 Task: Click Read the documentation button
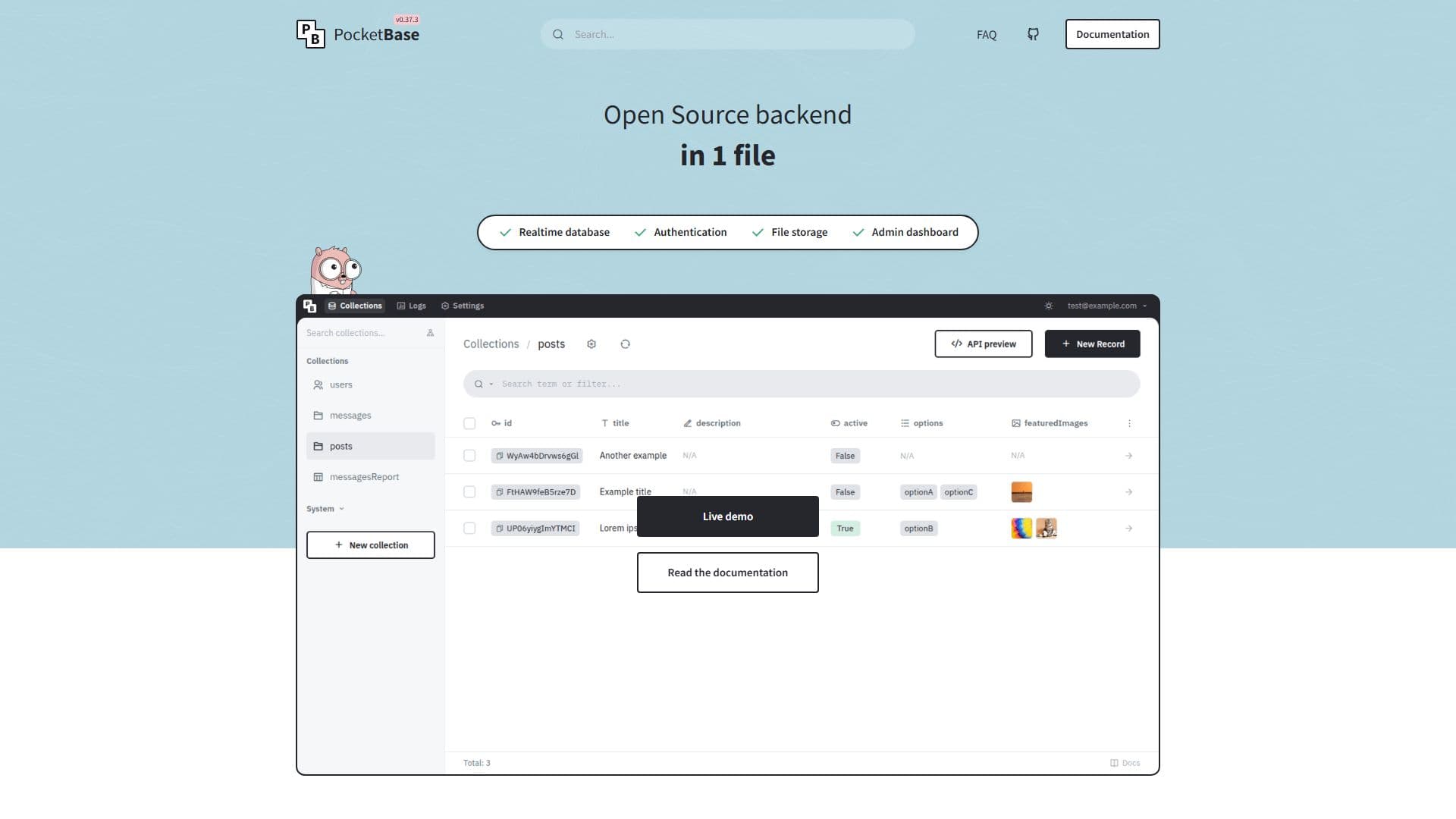click(728, 573)
